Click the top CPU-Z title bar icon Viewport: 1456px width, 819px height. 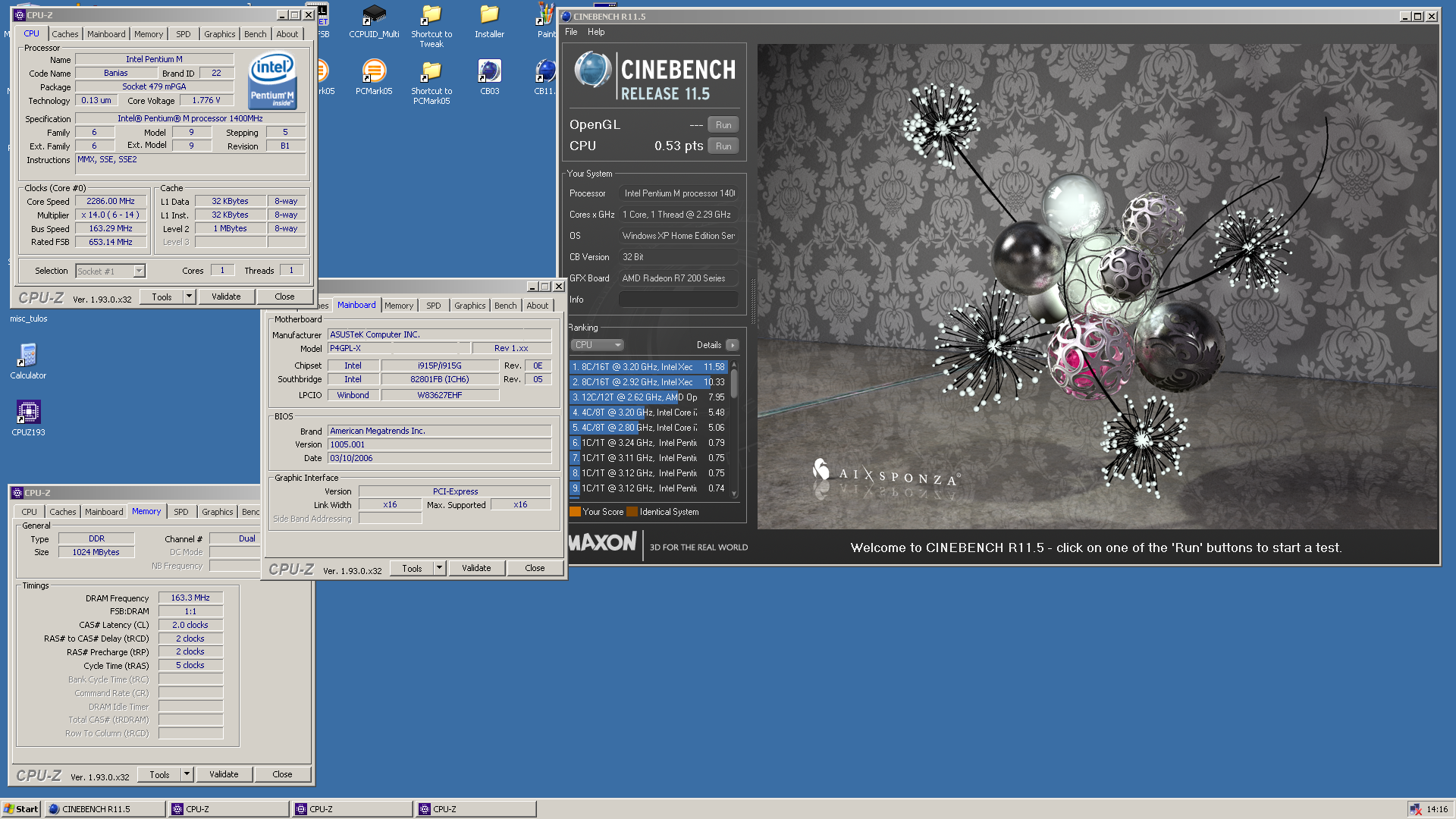tap(19, 14)
